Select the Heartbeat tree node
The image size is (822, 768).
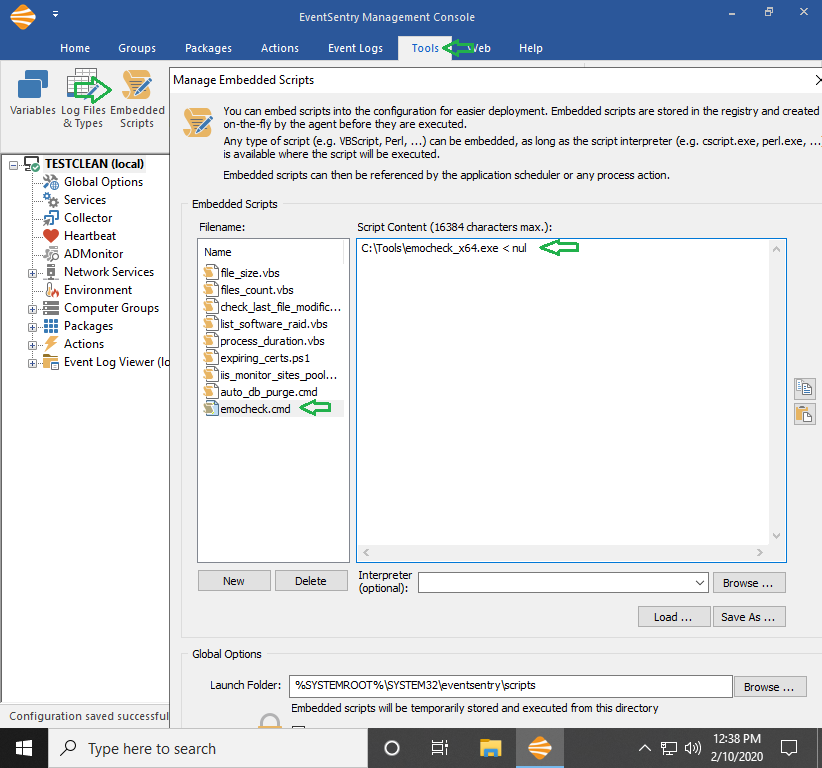[x=90, y=236]
